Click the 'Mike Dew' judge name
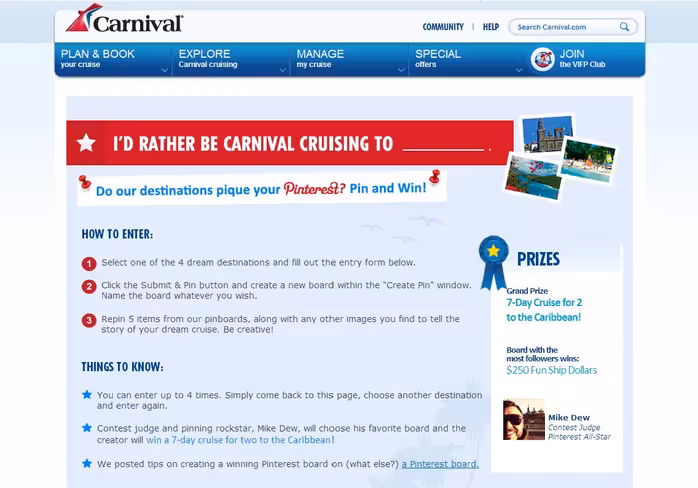This screenshot has width=698, height=488. pos(569,418)
